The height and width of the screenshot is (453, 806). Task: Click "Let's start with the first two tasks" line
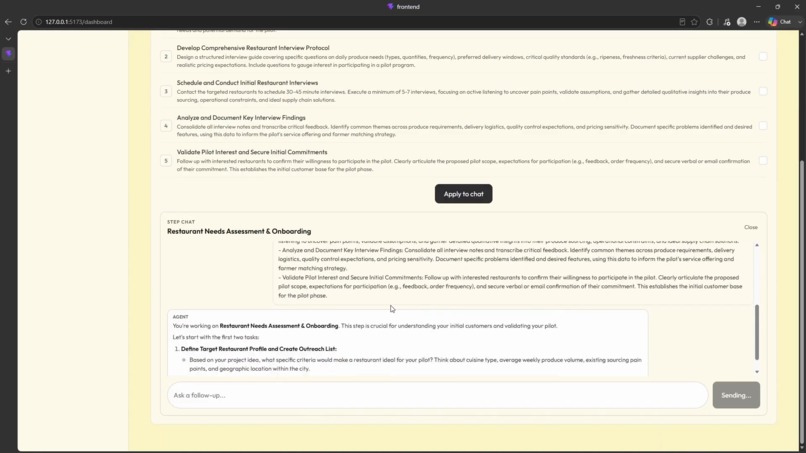point(216,337)
